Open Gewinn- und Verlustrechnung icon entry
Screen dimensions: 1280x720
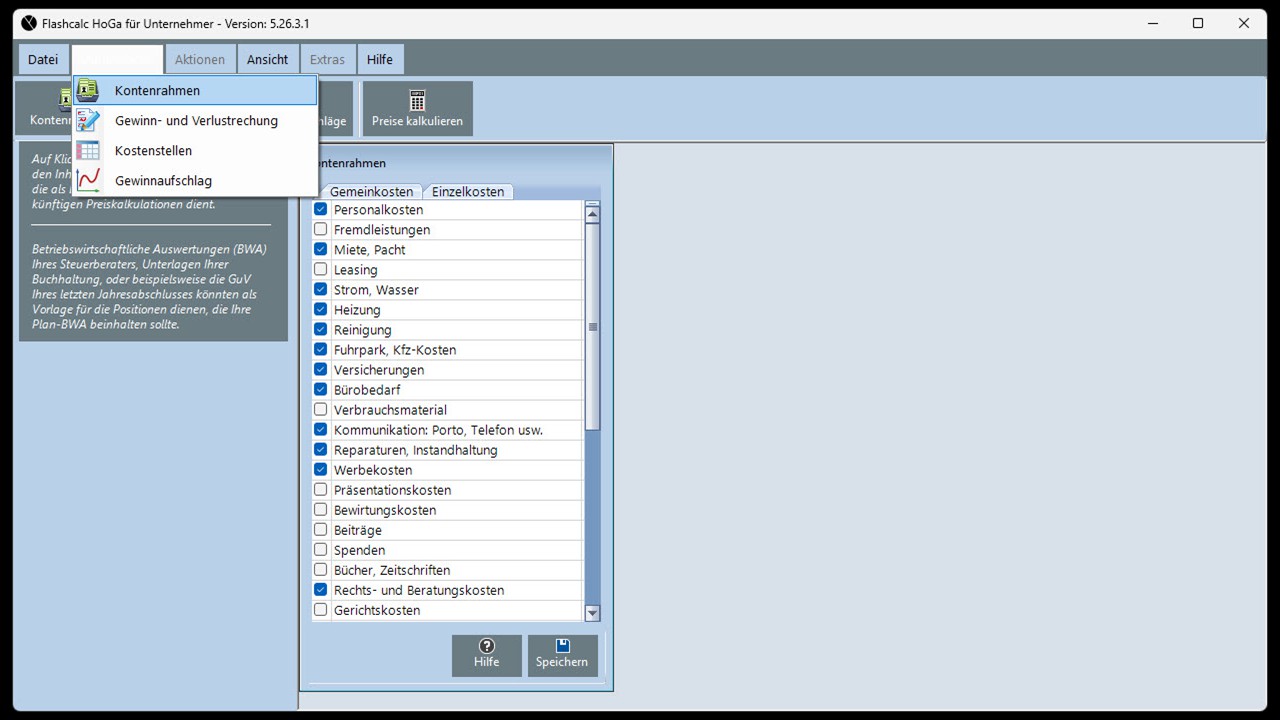[x=88, y=120]
